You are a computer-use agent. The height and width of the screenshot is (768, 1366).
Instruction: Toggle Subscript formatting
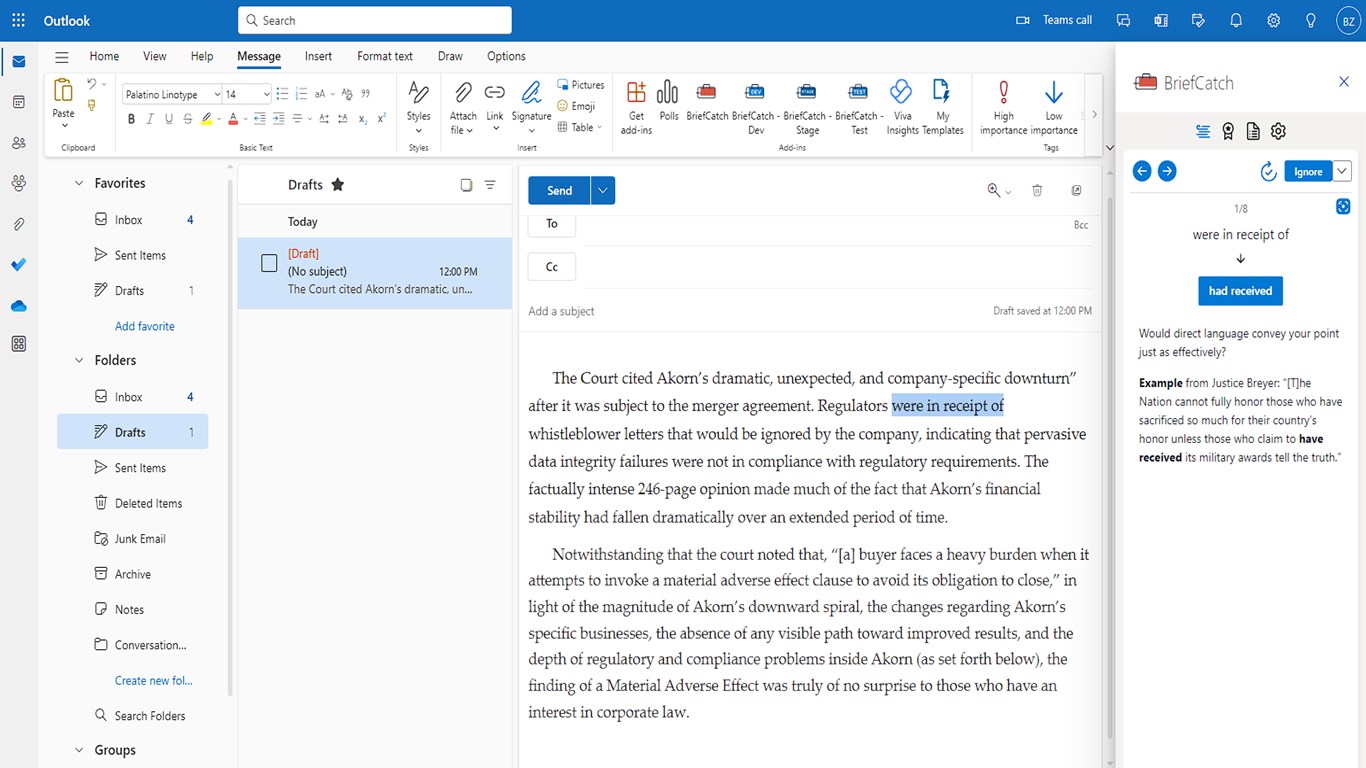(x=362, y=119)
